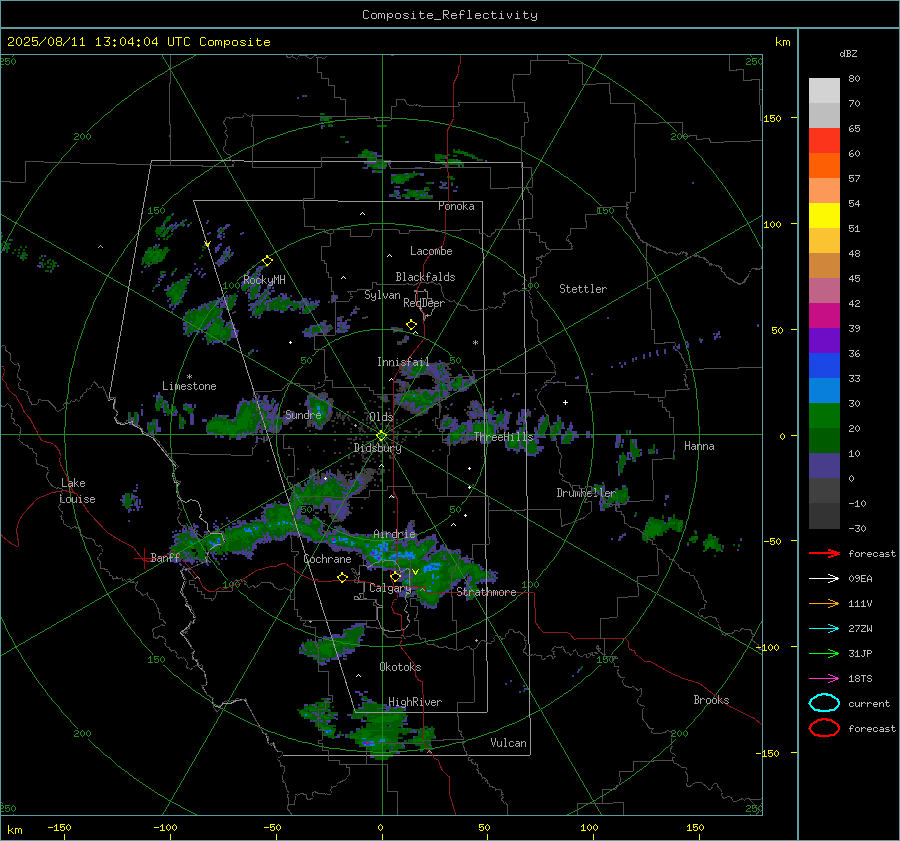Click the magenta 18TS arrow legend symbol

(824, 679)
